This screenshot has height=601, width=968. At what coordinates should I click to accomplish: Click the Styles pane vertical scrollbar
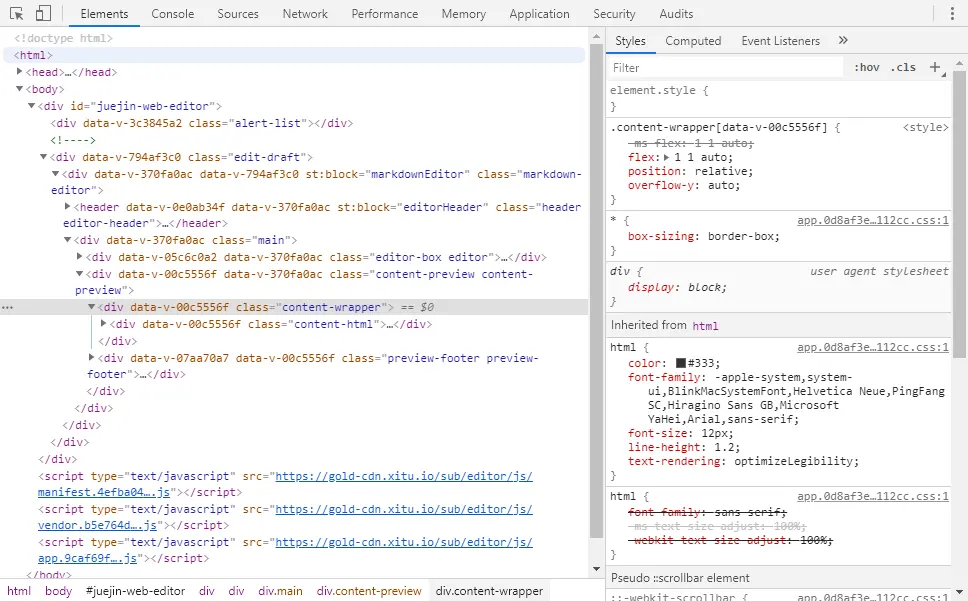(x=959, y=213)
